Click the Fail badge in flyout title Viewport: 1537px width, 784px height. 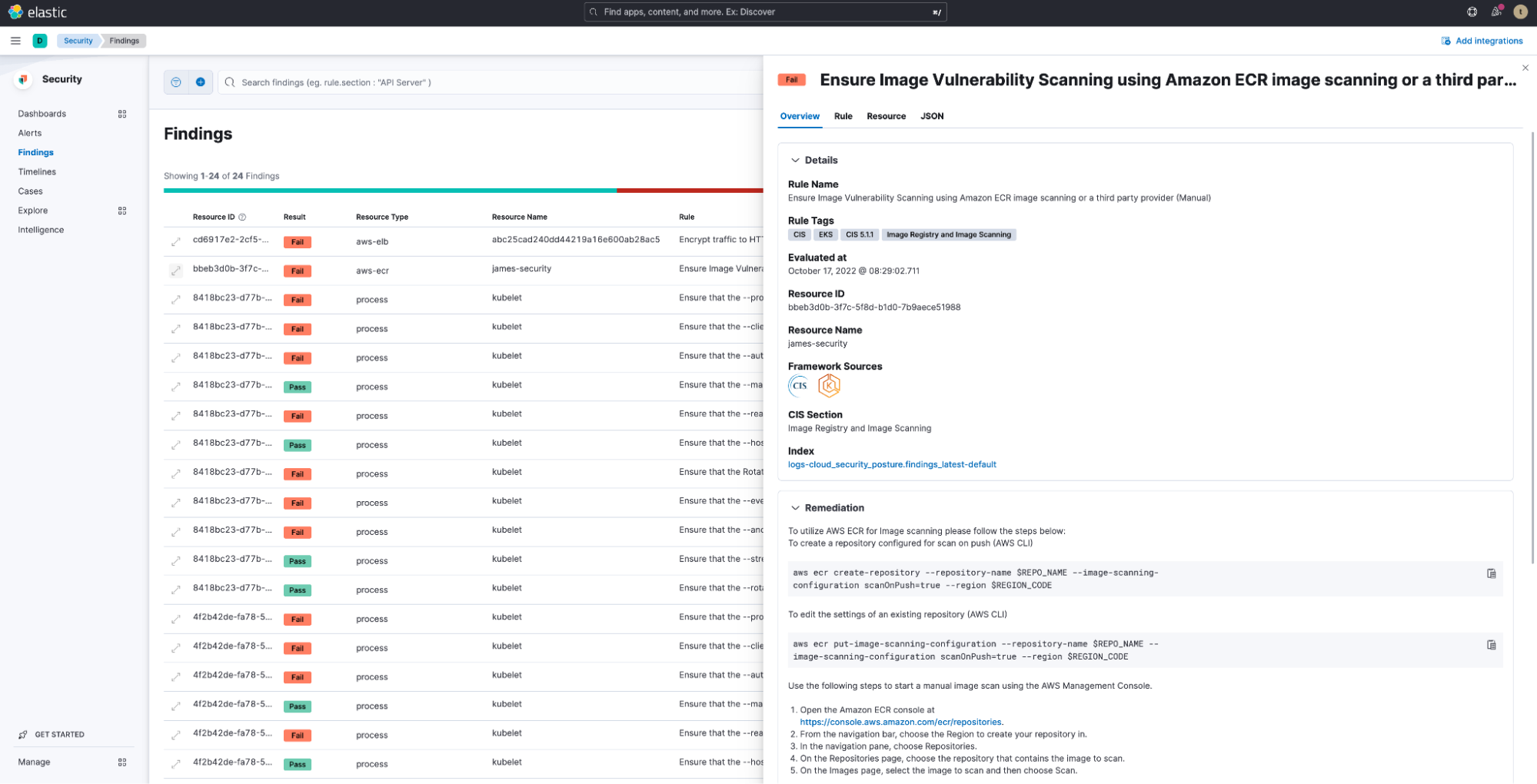pyautogui.click(x=791, y=80)
